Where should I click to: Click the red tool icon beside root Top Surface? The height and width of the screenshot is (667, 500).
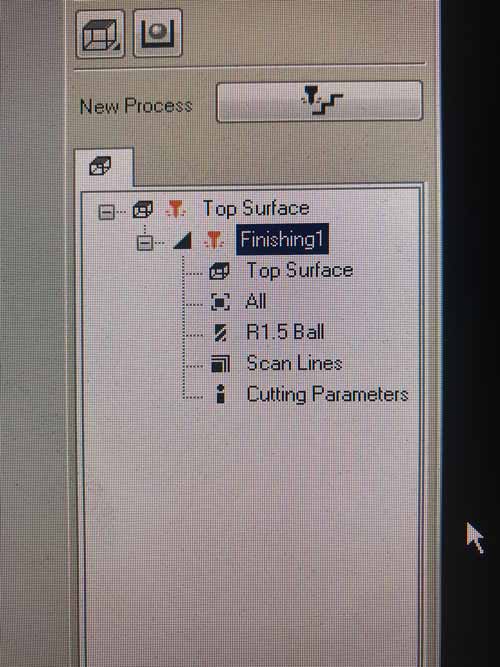point(176,210)
